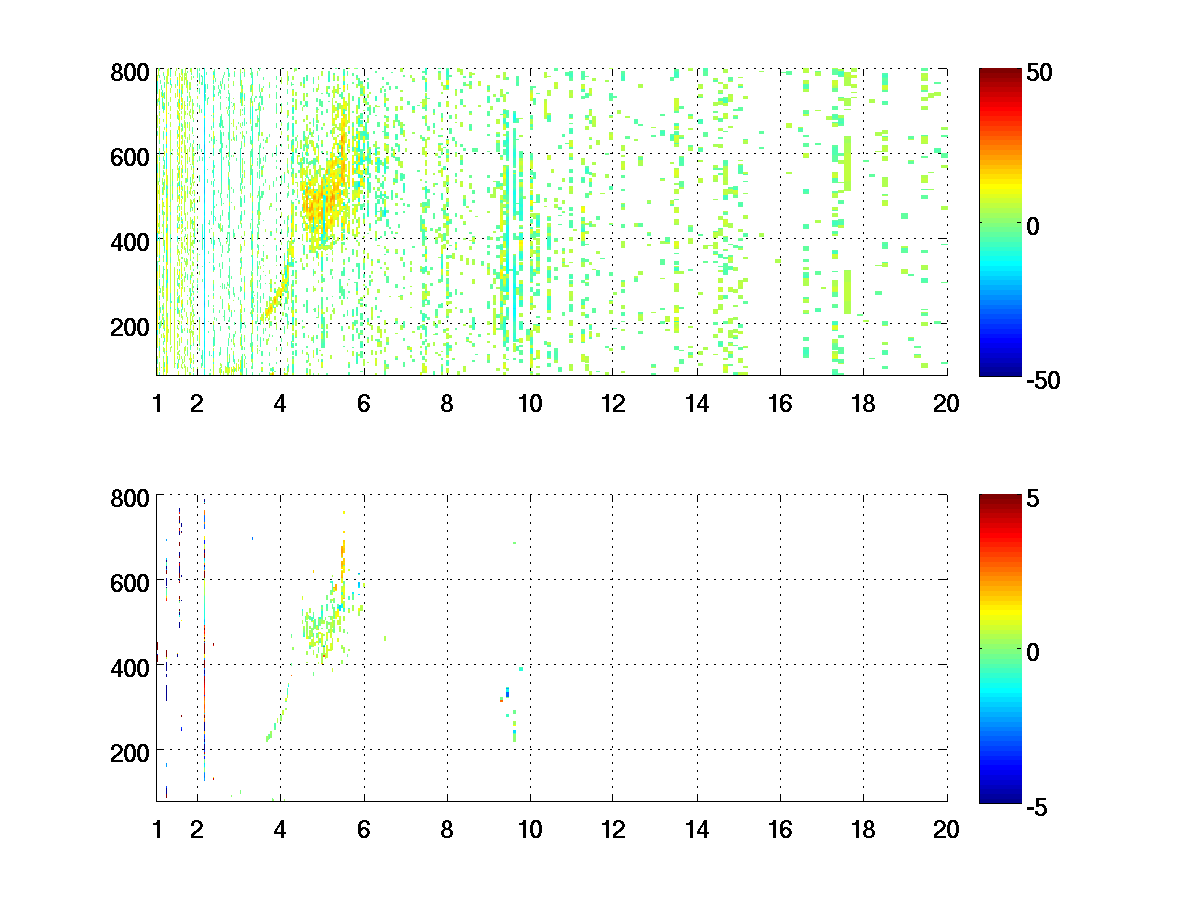Click y-axis tick "600" of the ±5 plot
This screenshot has width=1200, height=900.
tap(130, 581)
